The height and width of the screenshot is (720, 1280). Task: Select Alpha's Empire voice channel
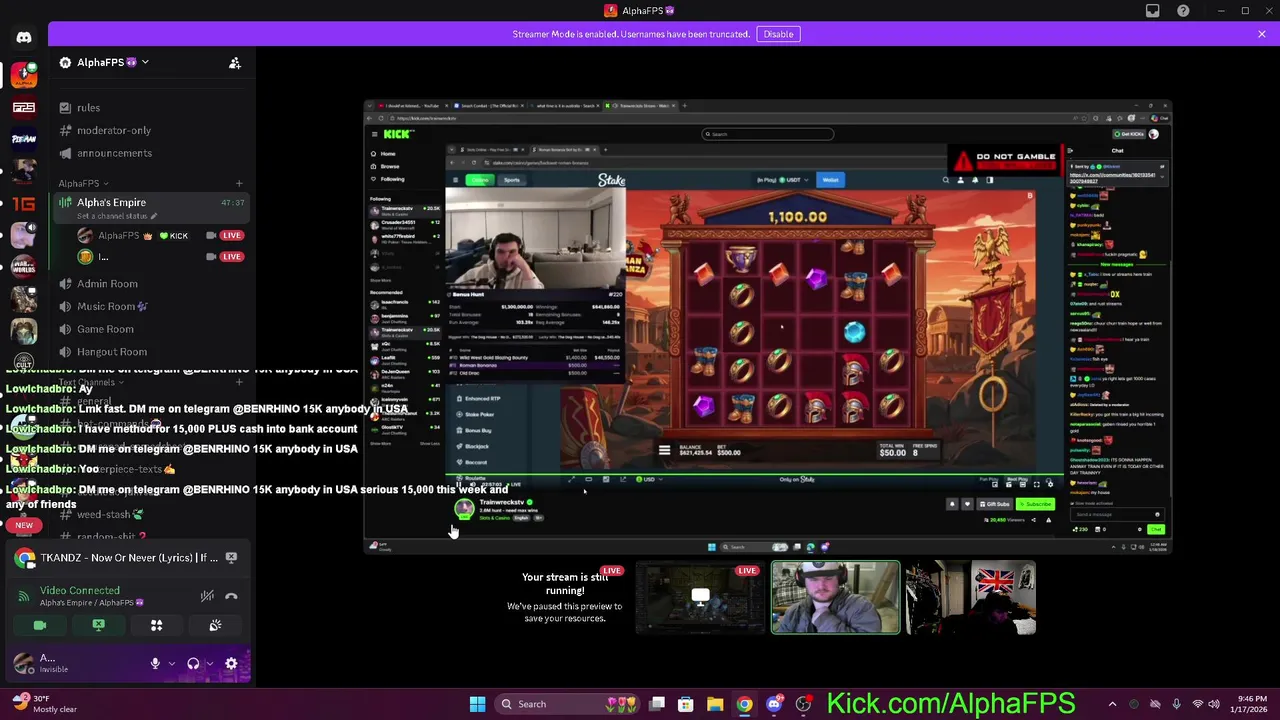151,208
